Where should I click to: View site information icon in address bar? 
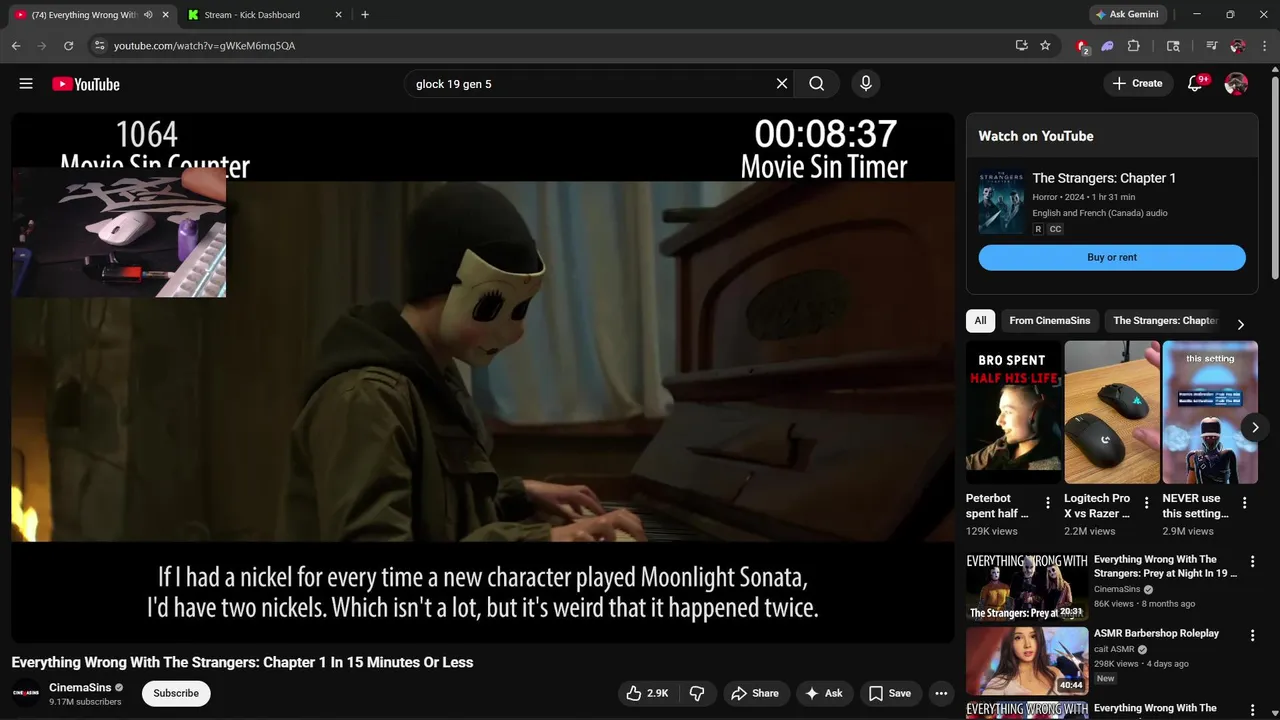99,45
